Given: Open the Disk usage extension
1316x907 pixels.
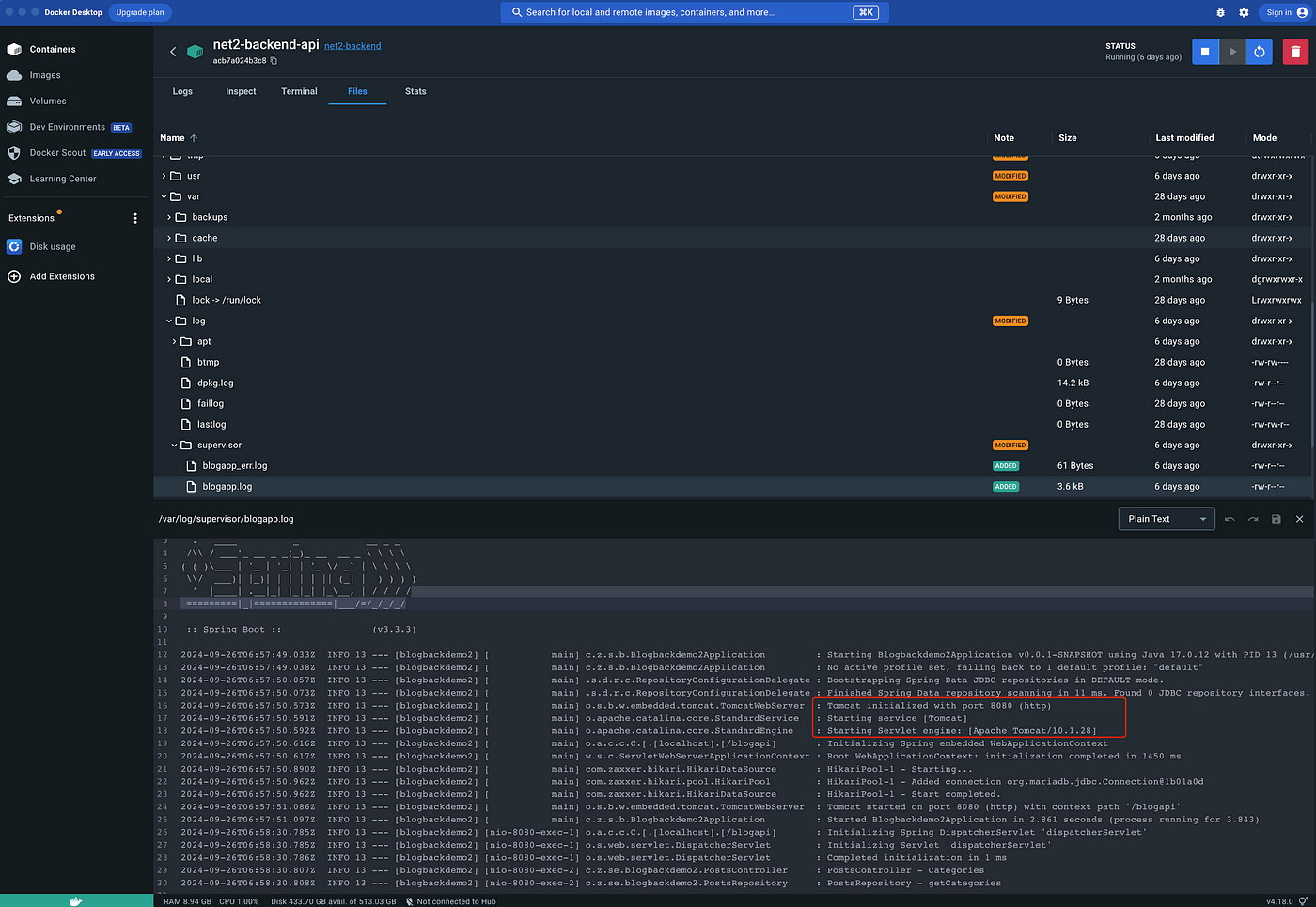Looking at the screenshot, I should [52, 246].
